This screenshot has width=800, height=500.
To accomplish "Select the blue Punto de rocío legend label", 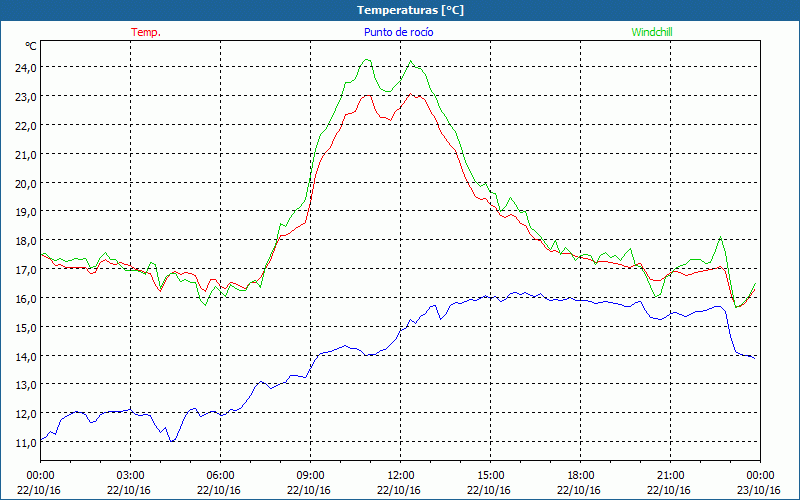I will point(398,32).
